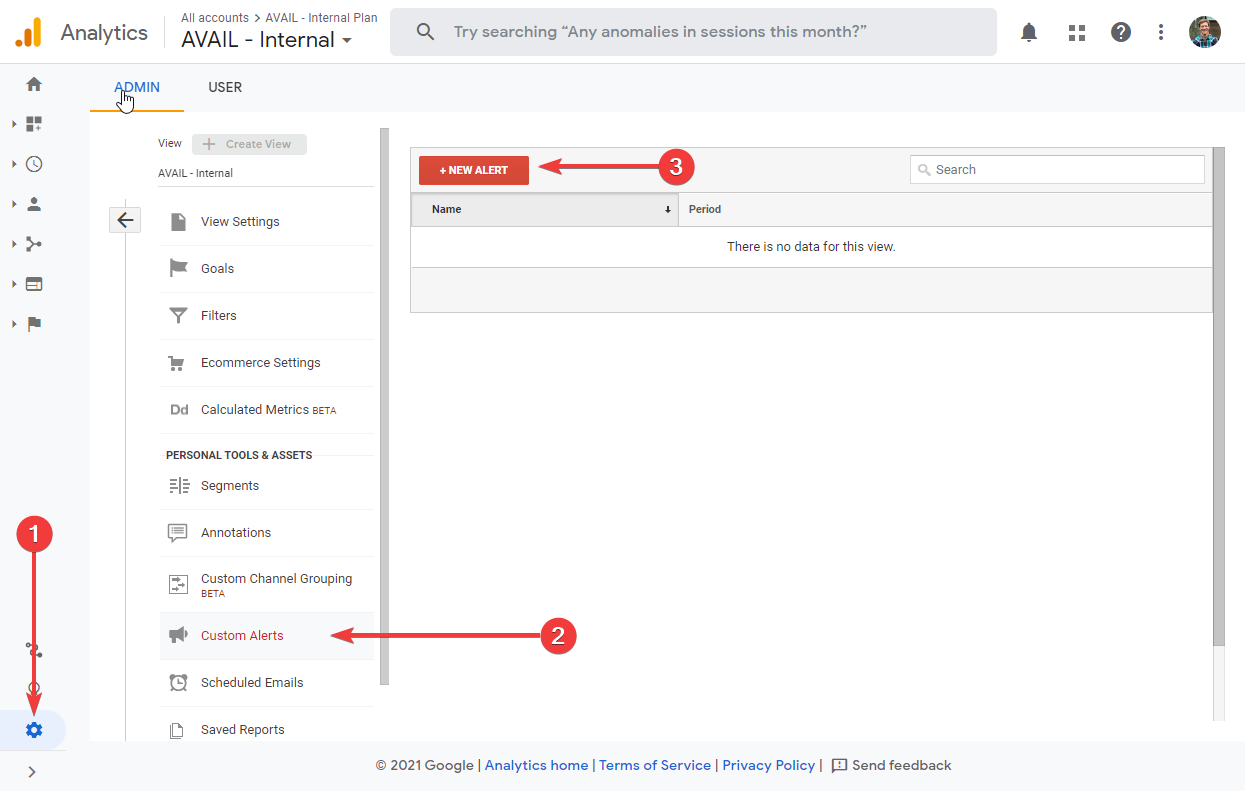Click the Saved Reports document icon
The width and height of the screenshot is (1245, 791).
178,730
